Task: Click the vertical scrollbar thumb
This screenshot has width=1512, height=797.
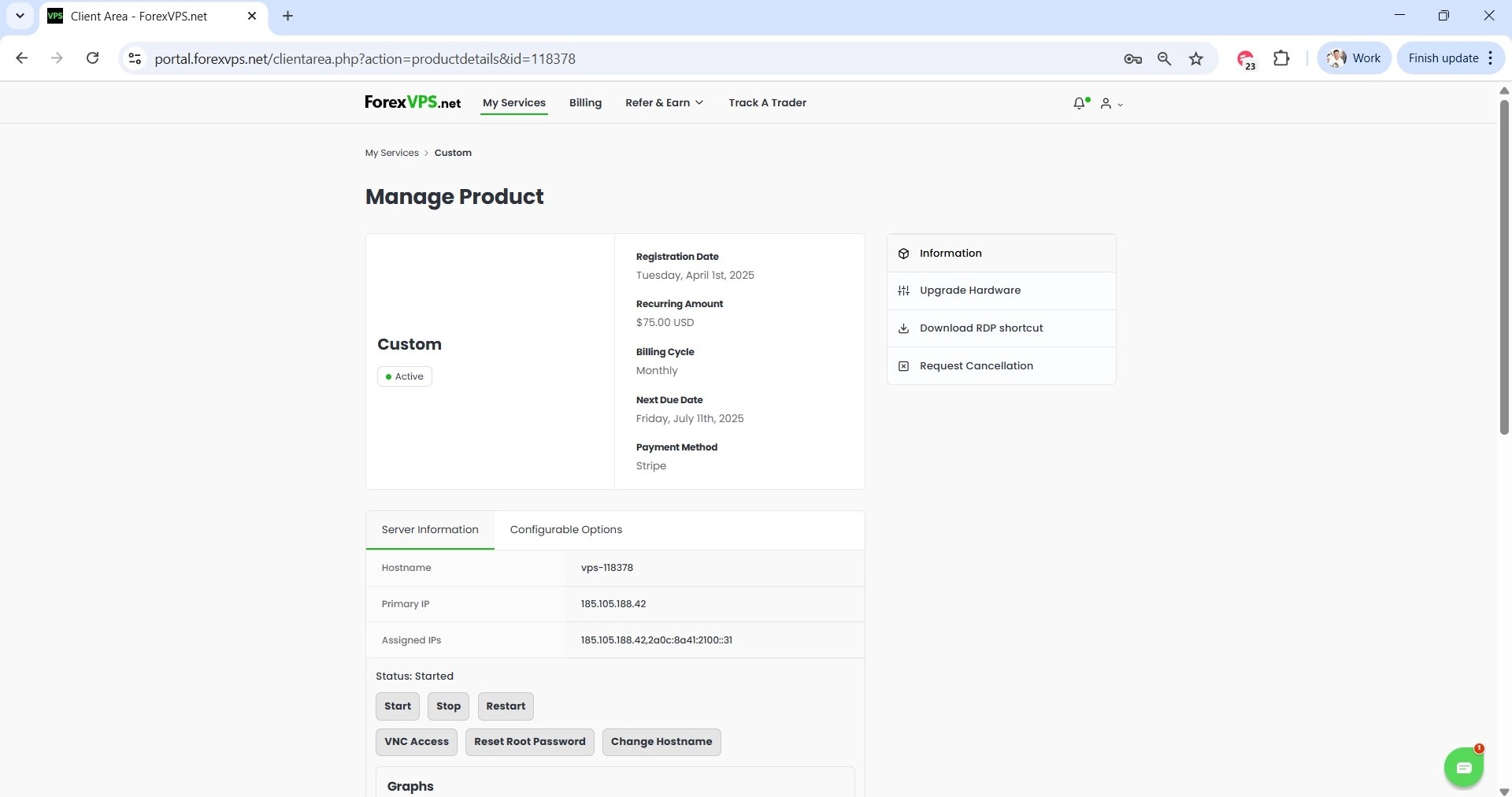Action: coord(1504,268)
